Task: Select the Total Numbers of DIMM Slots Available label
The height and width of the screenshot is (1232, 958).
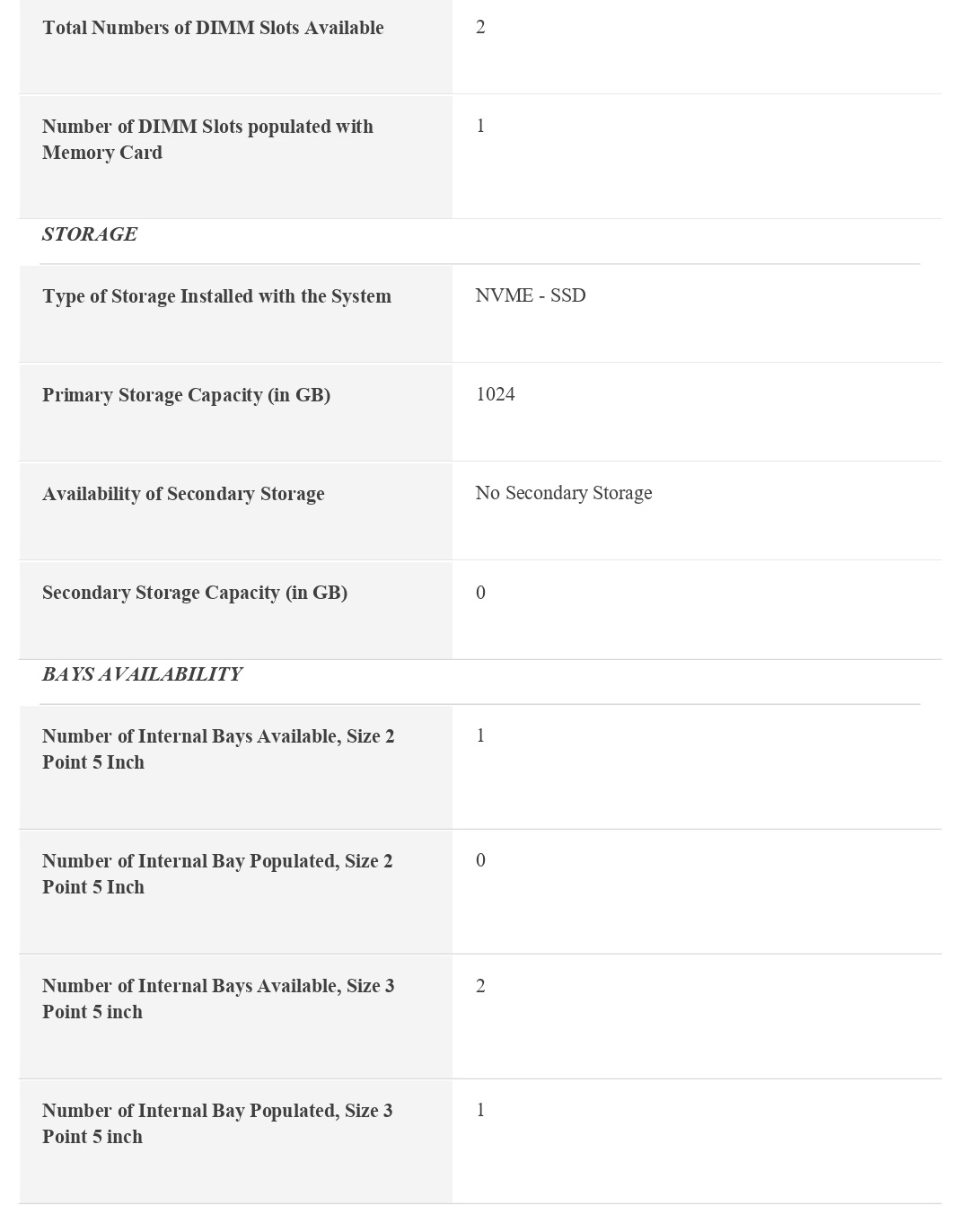Action: tap(213, 28)
